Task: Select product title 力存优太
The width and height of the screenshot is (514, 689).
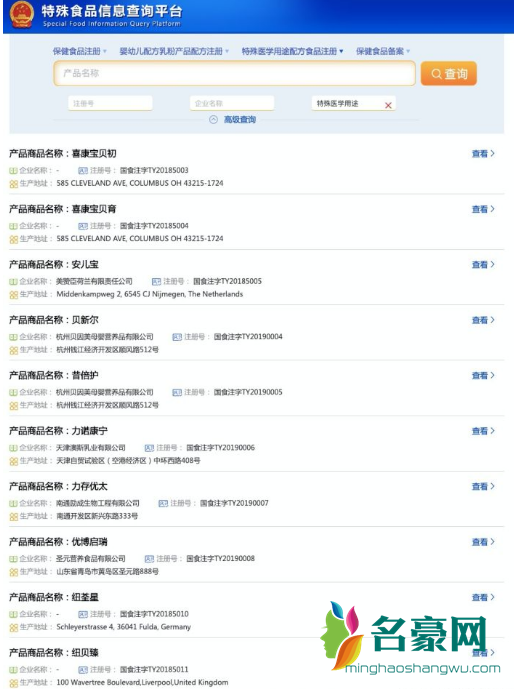Action: [x=90, y=486]
